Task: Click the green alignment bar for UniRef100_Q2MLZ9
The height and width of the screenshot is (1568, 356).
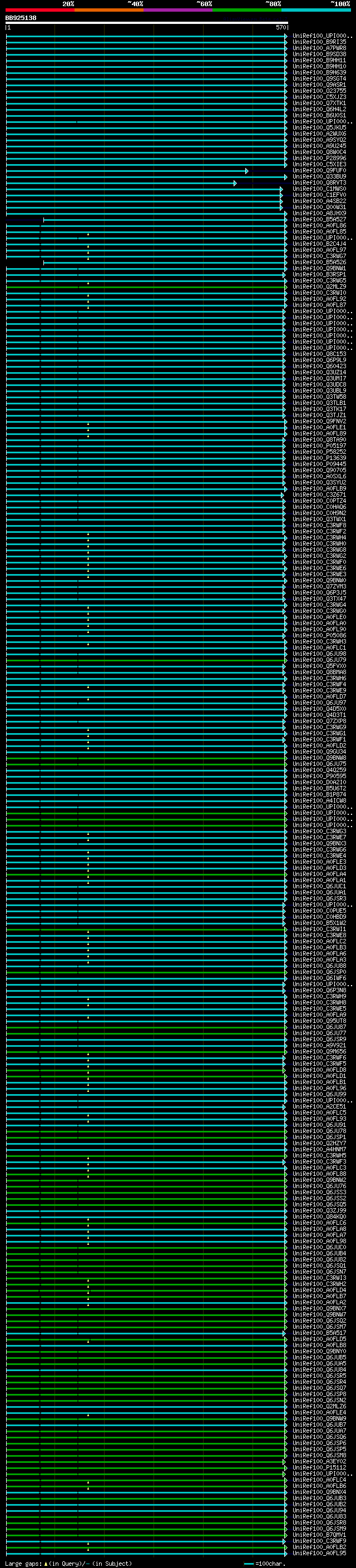Action: (146, 288)
